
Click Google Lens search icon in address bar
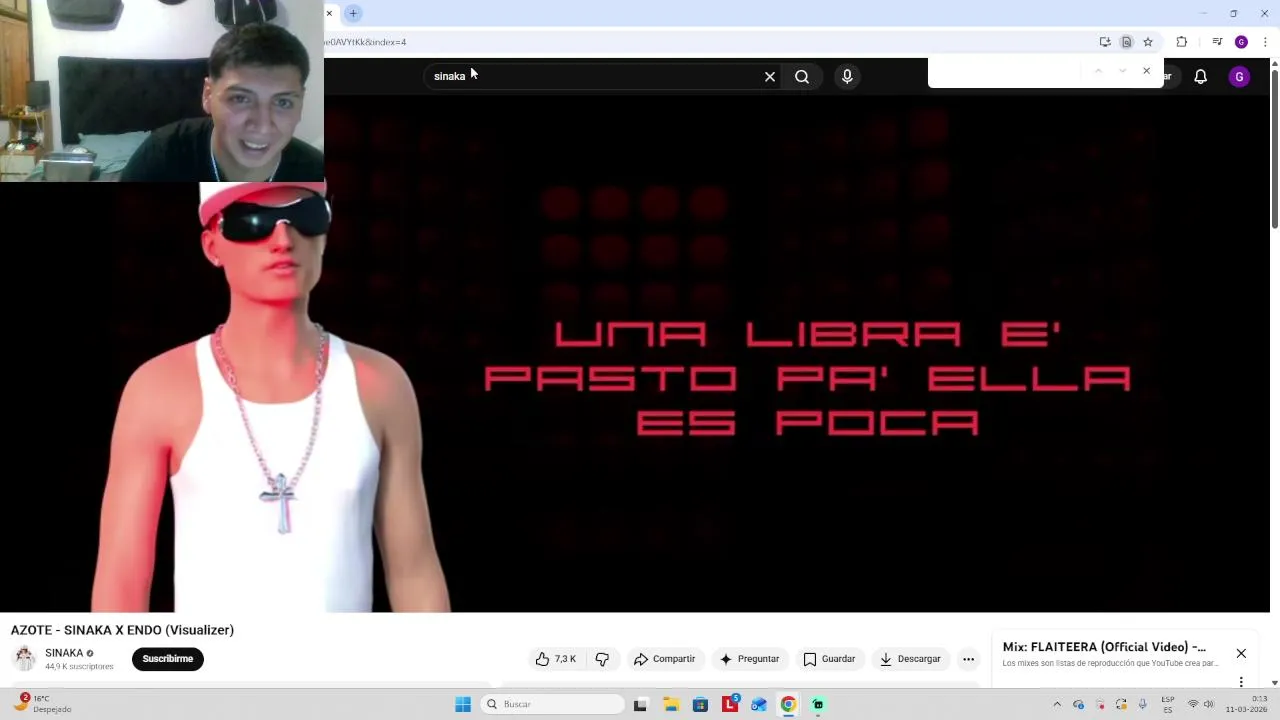coord(1126,42)
